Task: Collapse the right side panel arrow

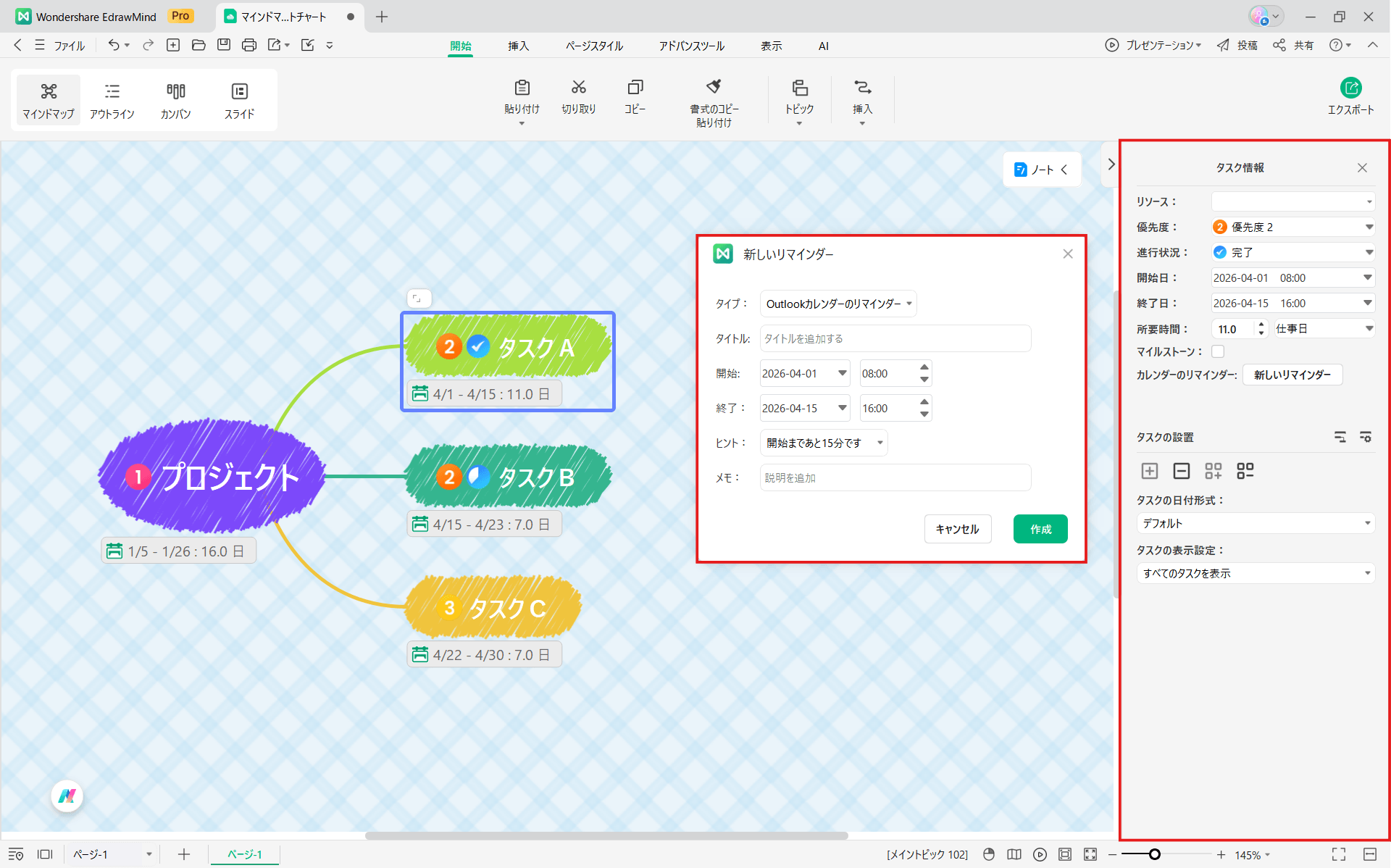Action: 1111,164
